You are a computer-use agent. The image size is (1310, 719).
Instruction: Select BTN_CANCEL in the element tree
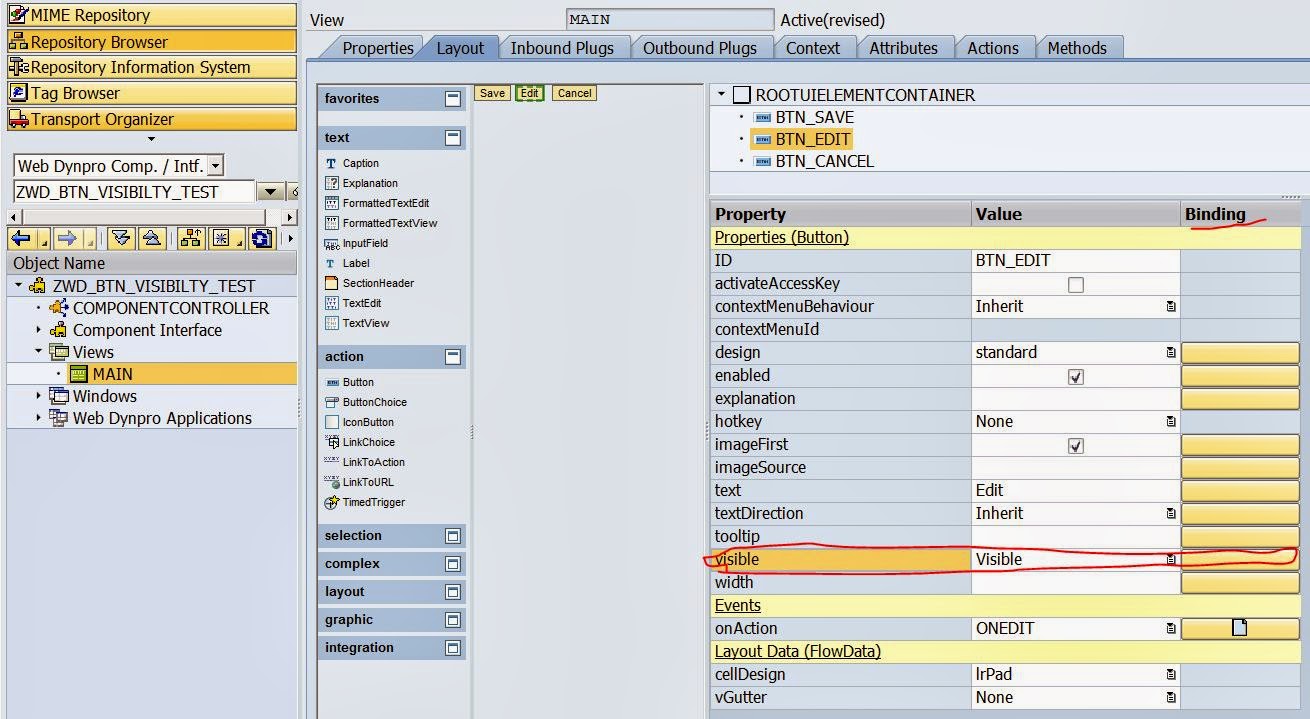(x=824, y=161)
